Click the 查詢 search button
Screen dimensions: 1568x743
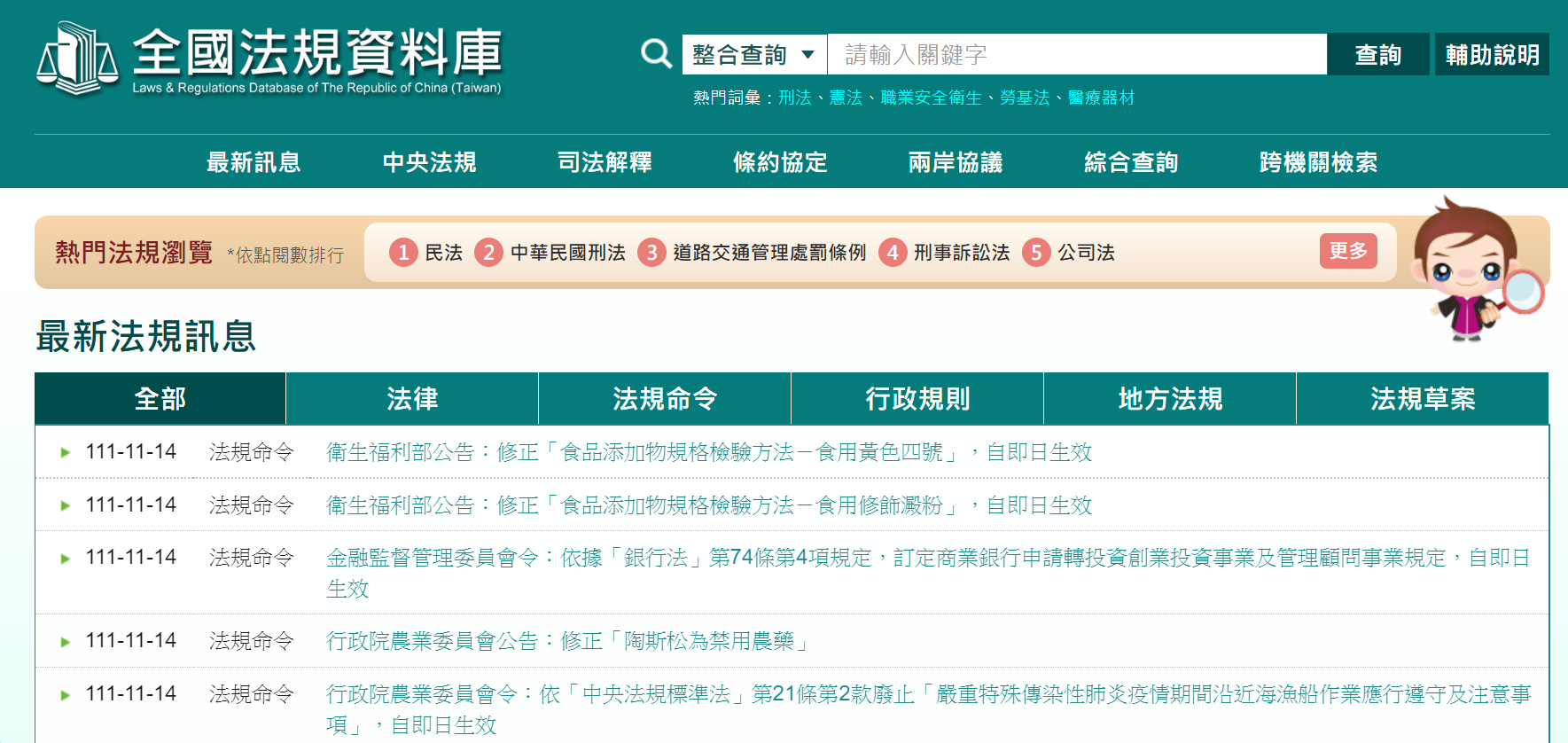[1378, 55]
